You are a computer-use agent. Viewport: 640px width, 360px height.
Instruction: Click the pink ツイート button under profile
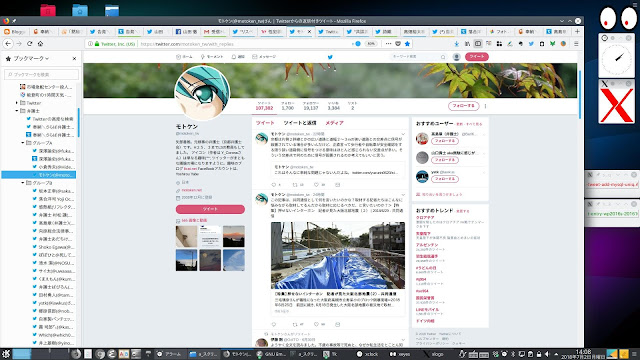pos(210,209)
